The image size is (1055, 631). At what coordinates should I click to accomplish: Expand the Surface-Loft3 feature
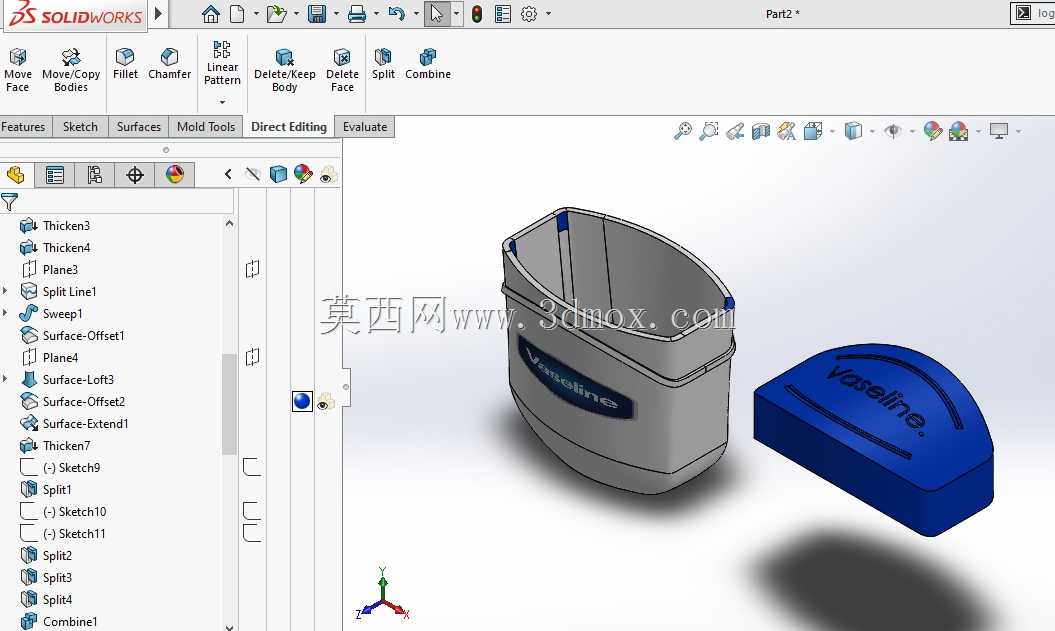(5, 379)
